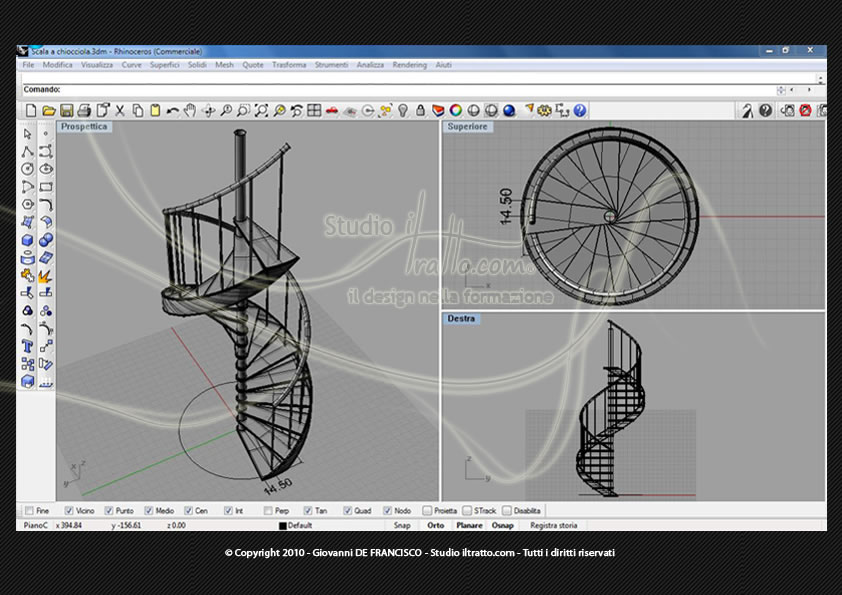The image size is (842, 595).
Task: Activate the Pan hand tool
Action: pyautogui.click(x=190, y=111)
